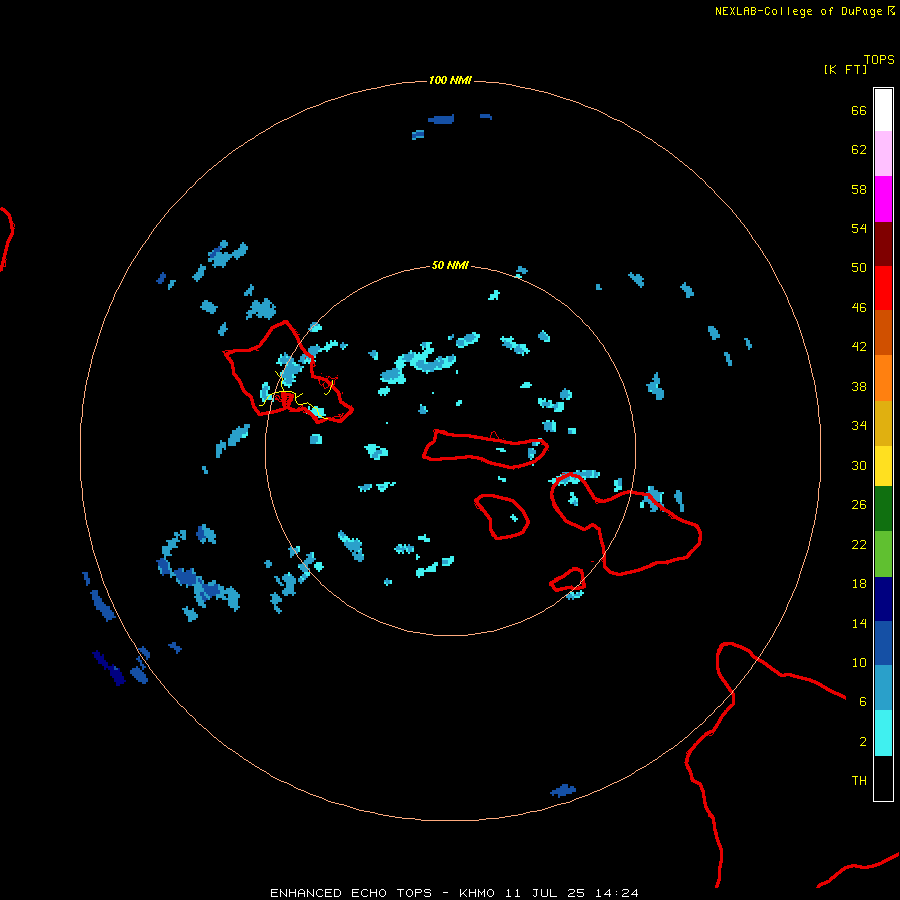Click the 'NEXLAB-College of DuPage' credit text

[798, 11]
